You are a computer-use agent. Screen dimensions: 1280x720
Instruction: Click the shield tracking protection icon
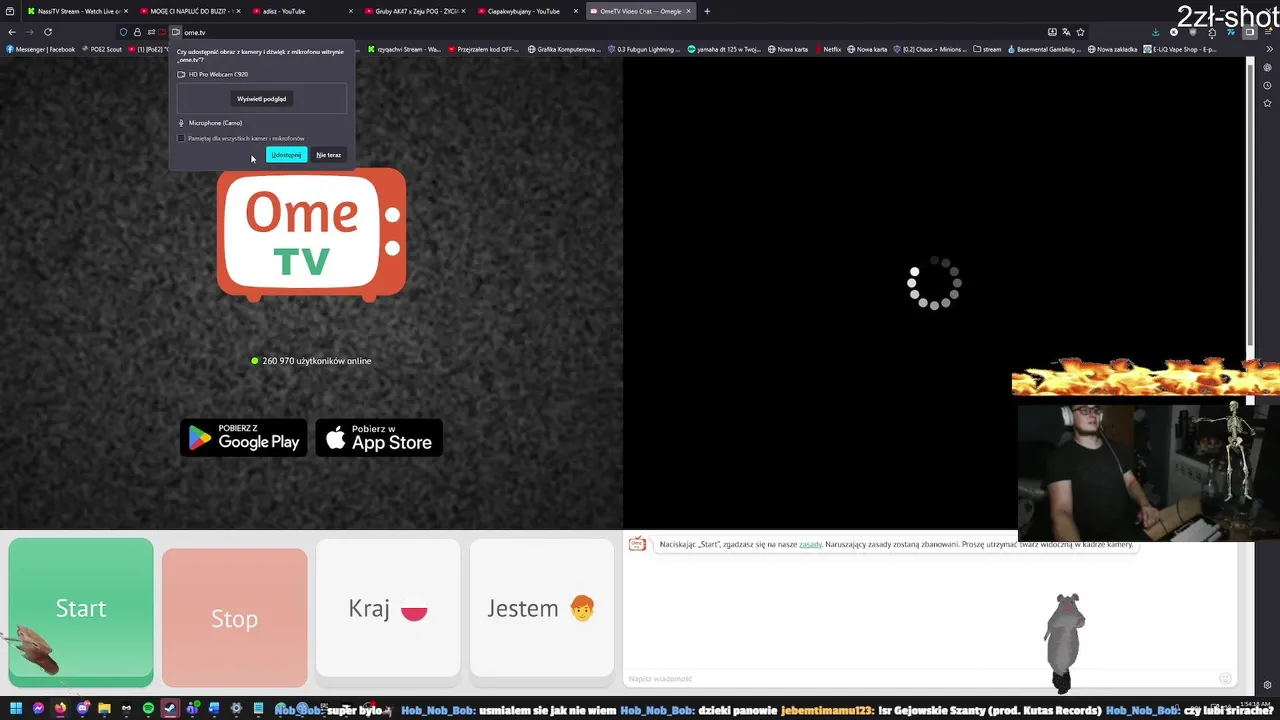(123, 32)
